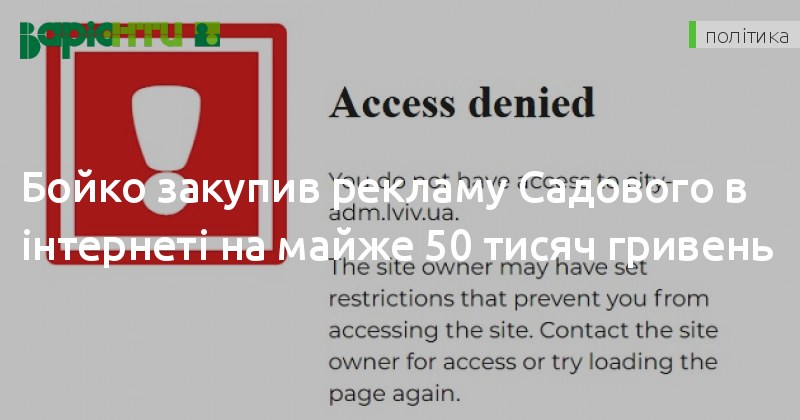Click 'The site owner may have set' line
Screen dimensions: 800x420
point(488,267)
